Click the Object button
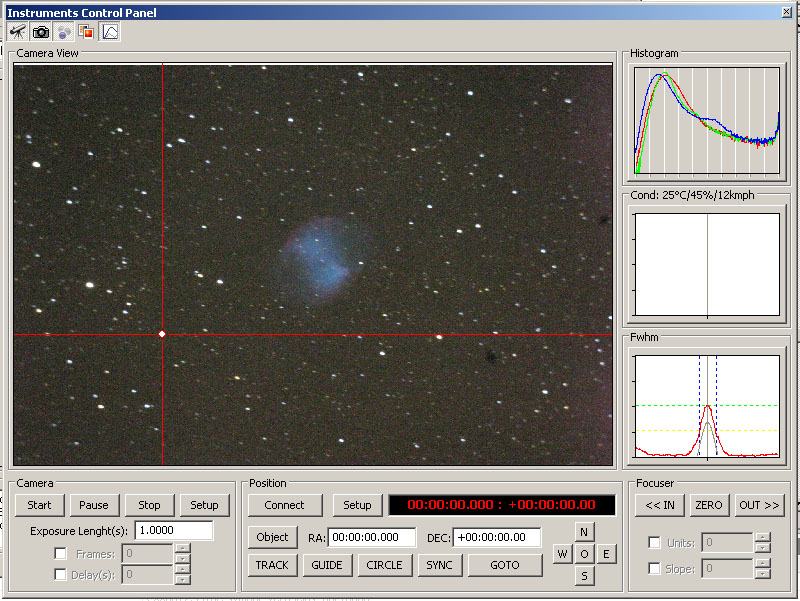The width and height of the screenshot is (800, 601). click(x=272, y=537)
